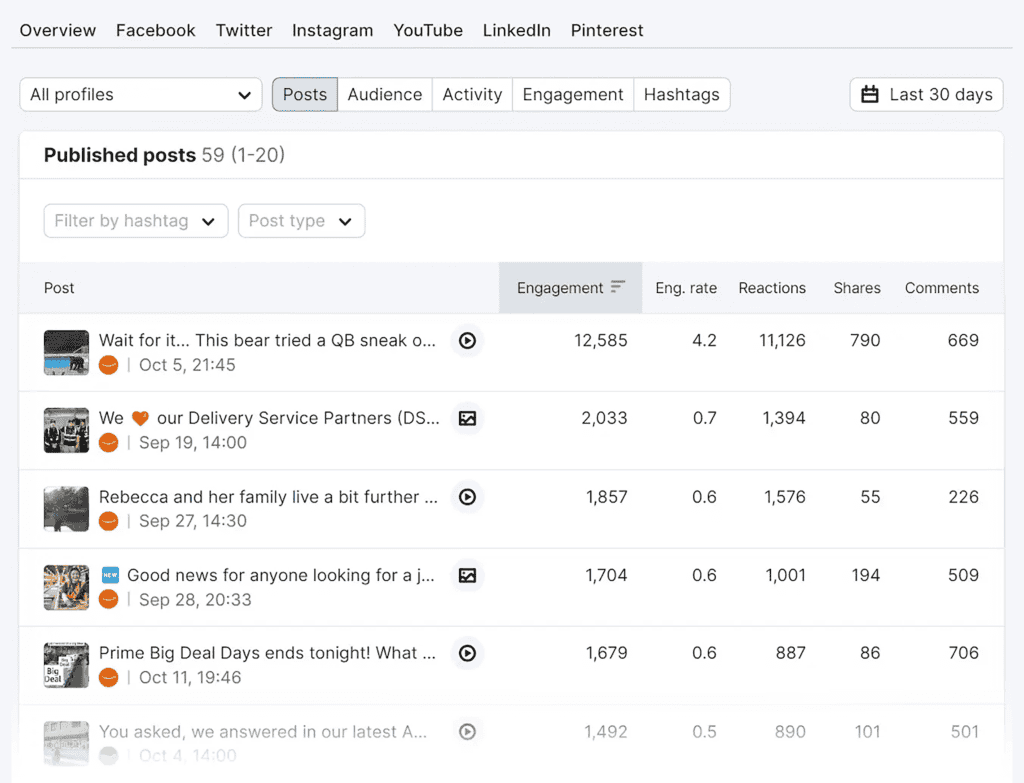Select the Hashtags tab

pos(681,95)
